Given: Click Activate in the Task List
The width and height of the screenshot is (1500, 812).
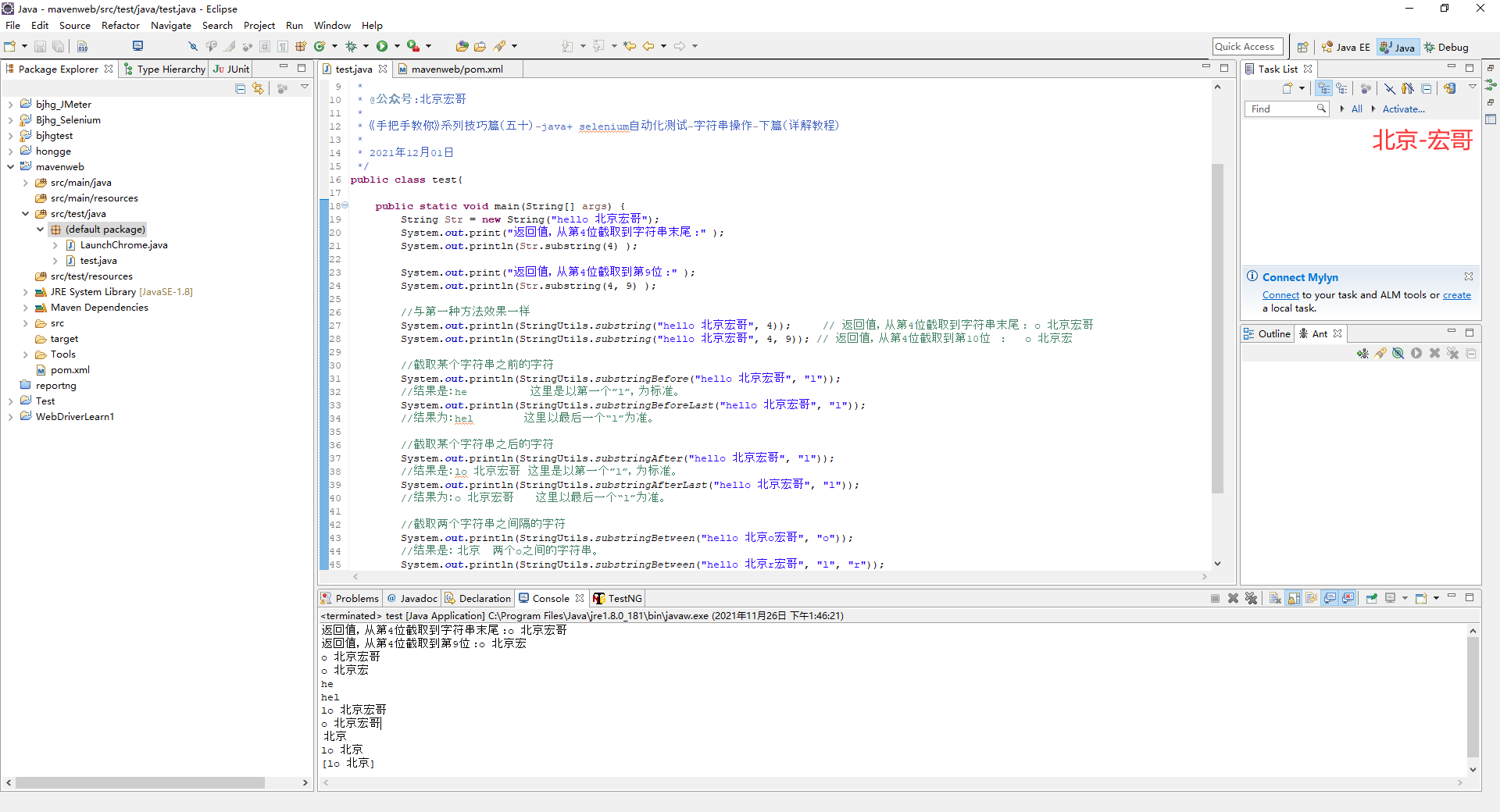Looking at the screenshot, I should point(1402,109).
